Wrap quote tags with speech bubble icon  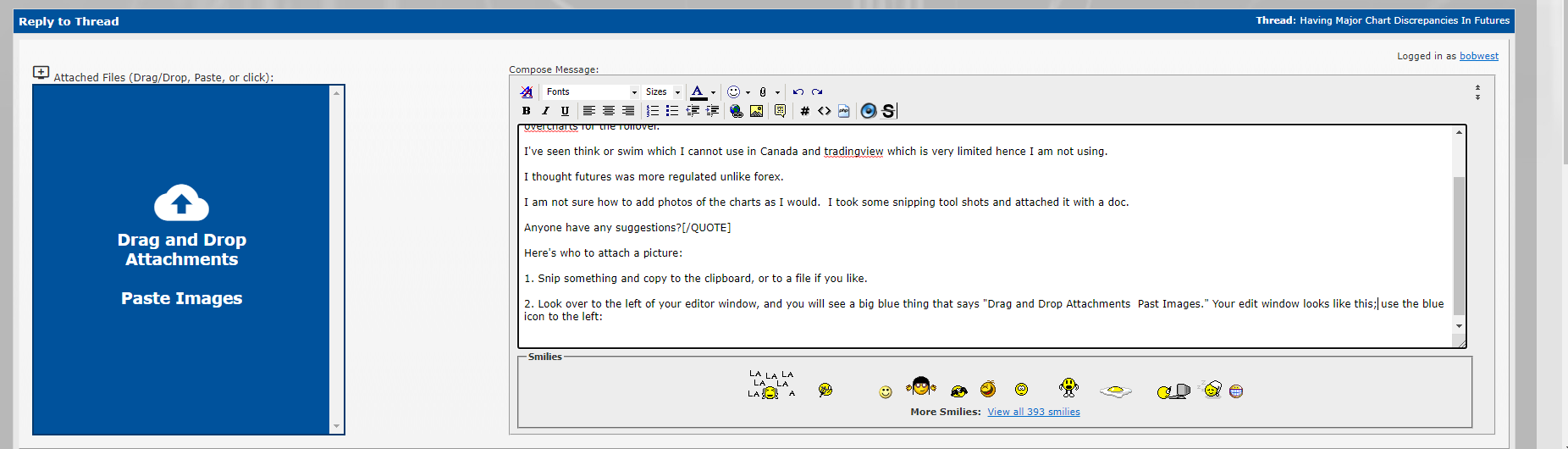(x=781, y=111)
